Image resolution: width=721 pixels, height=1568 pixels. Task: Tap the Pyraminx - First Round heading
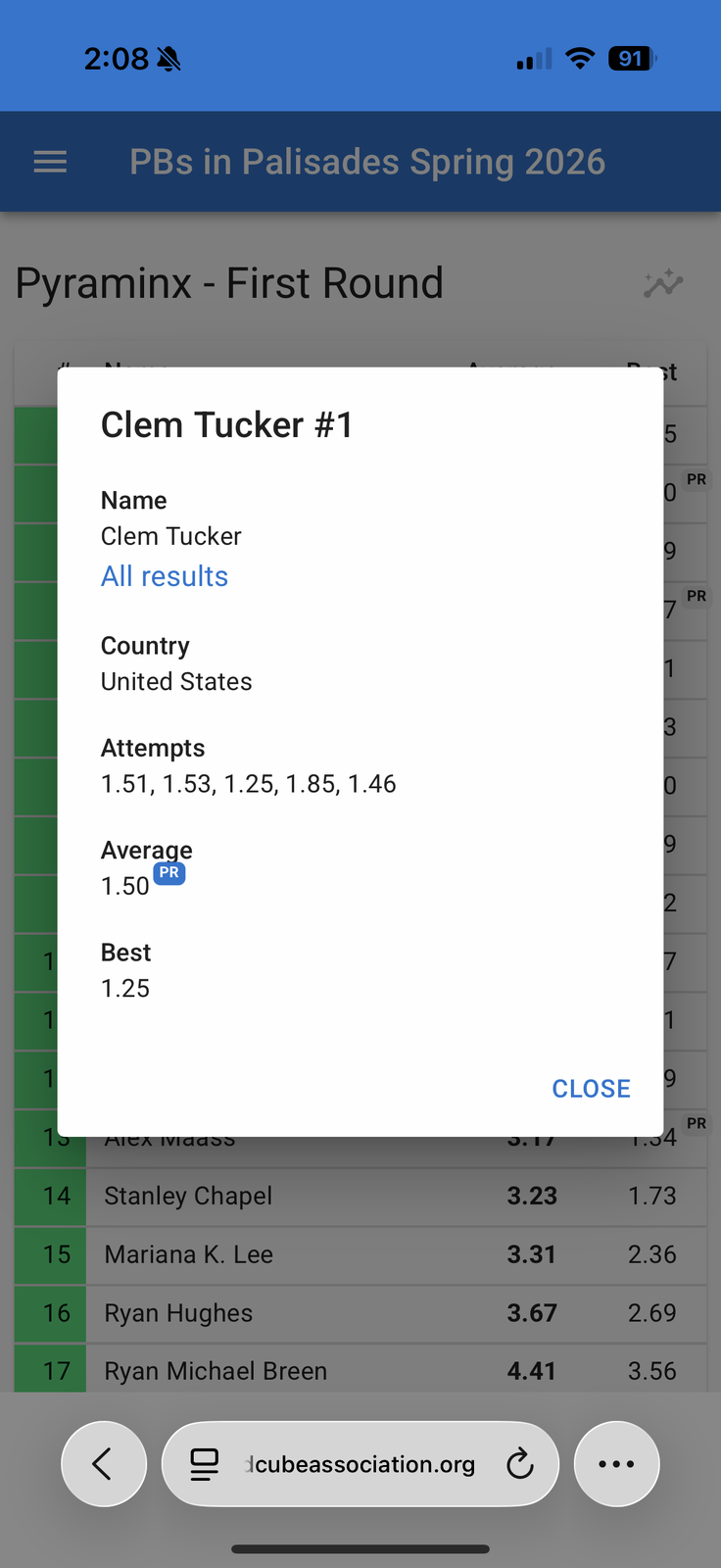point(229,283)
